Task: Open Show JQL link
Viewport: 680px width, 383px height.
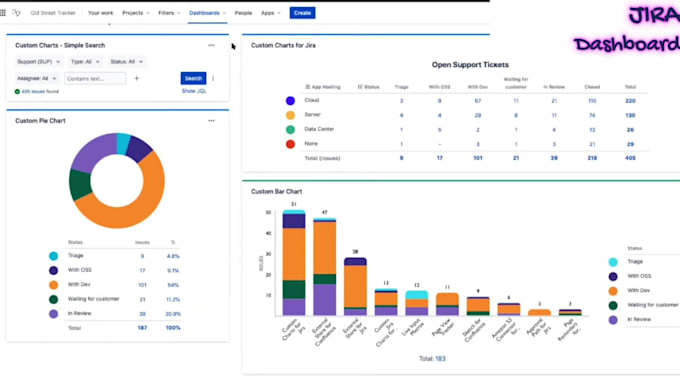Action: click(x=194, y=91)
